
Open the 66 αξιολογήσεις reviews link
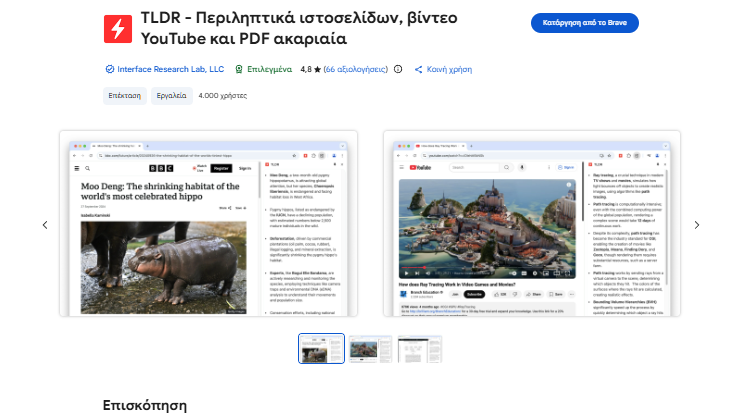point(355,69)
